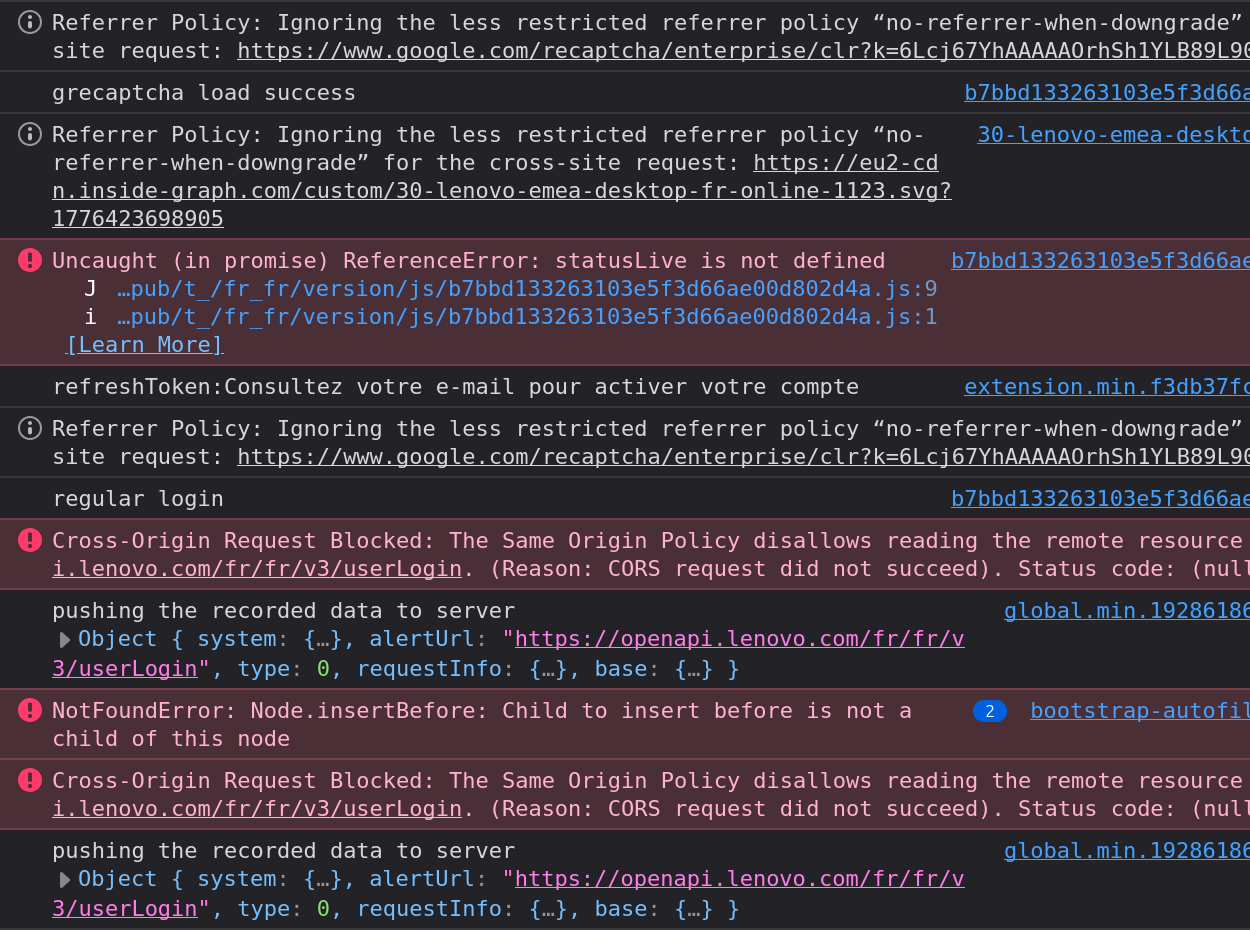Expand the Object logged above the NotFoundError
Viewport: 1250px width, 930px height.
(x=65, y=640)
